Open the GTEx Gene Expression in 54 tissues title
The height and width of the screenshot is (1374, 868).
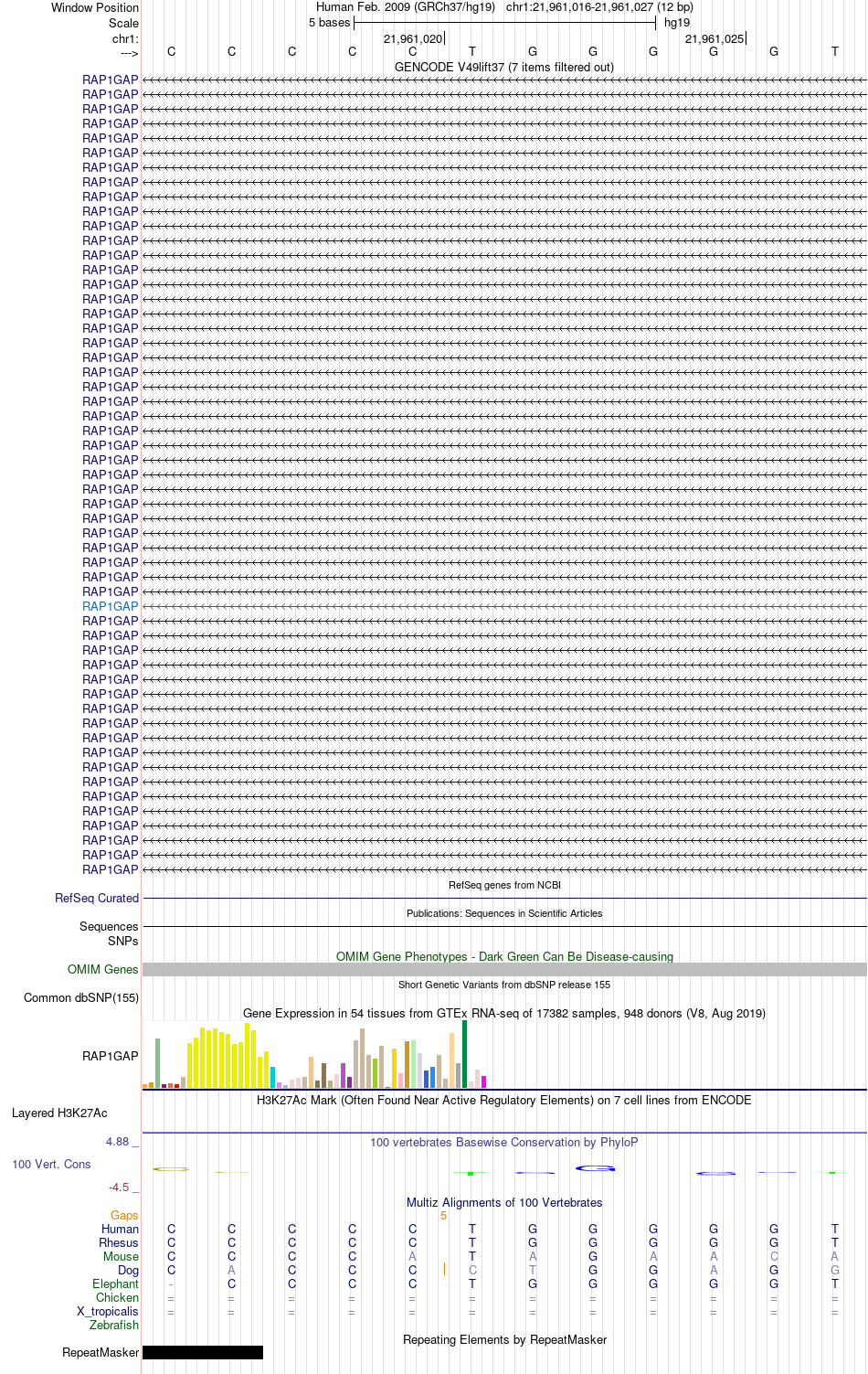(x=504, y=1013)
